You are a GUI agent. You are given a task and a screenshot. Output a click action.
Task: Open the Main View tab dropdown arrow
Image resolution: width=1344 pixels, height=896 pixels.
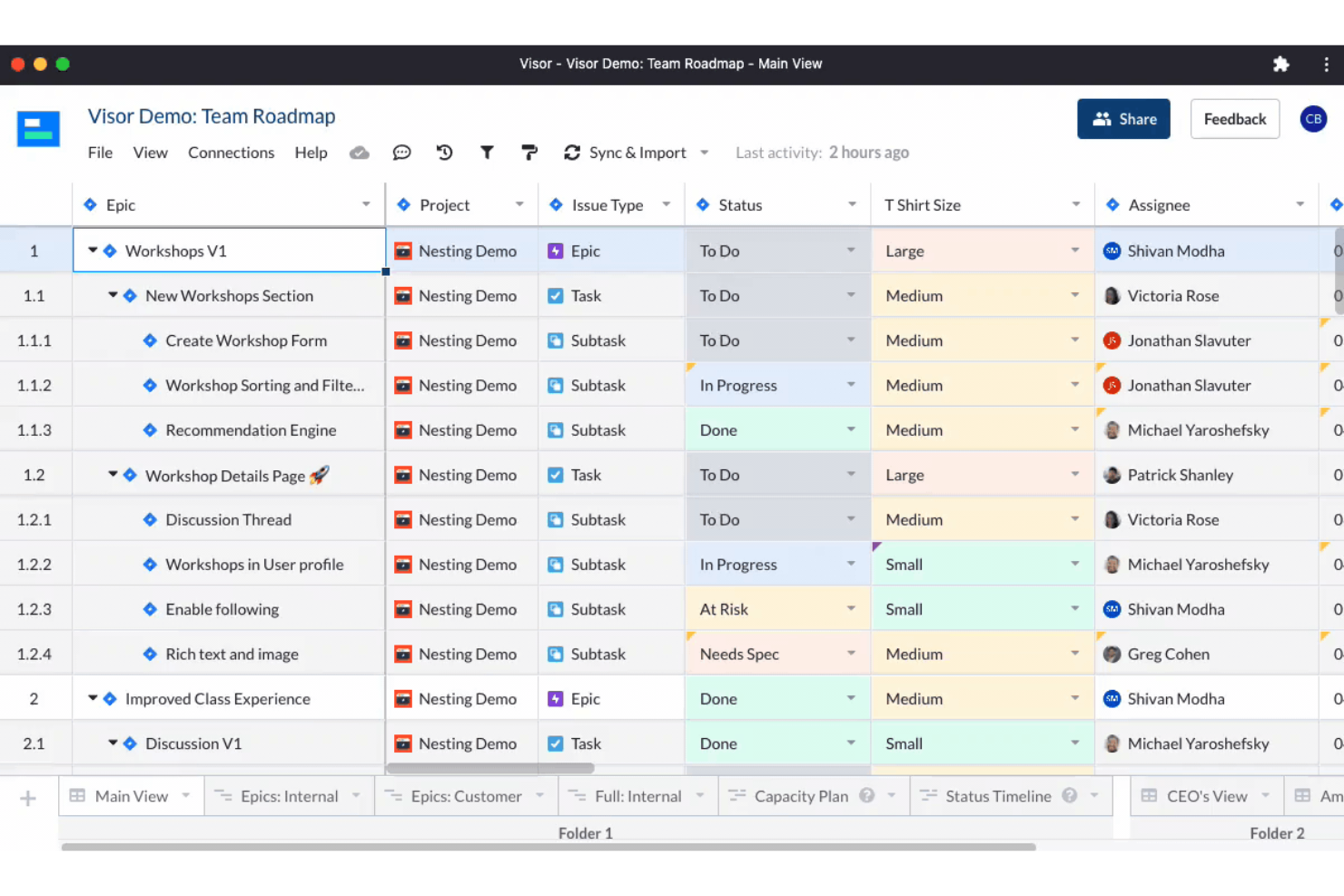185,795
